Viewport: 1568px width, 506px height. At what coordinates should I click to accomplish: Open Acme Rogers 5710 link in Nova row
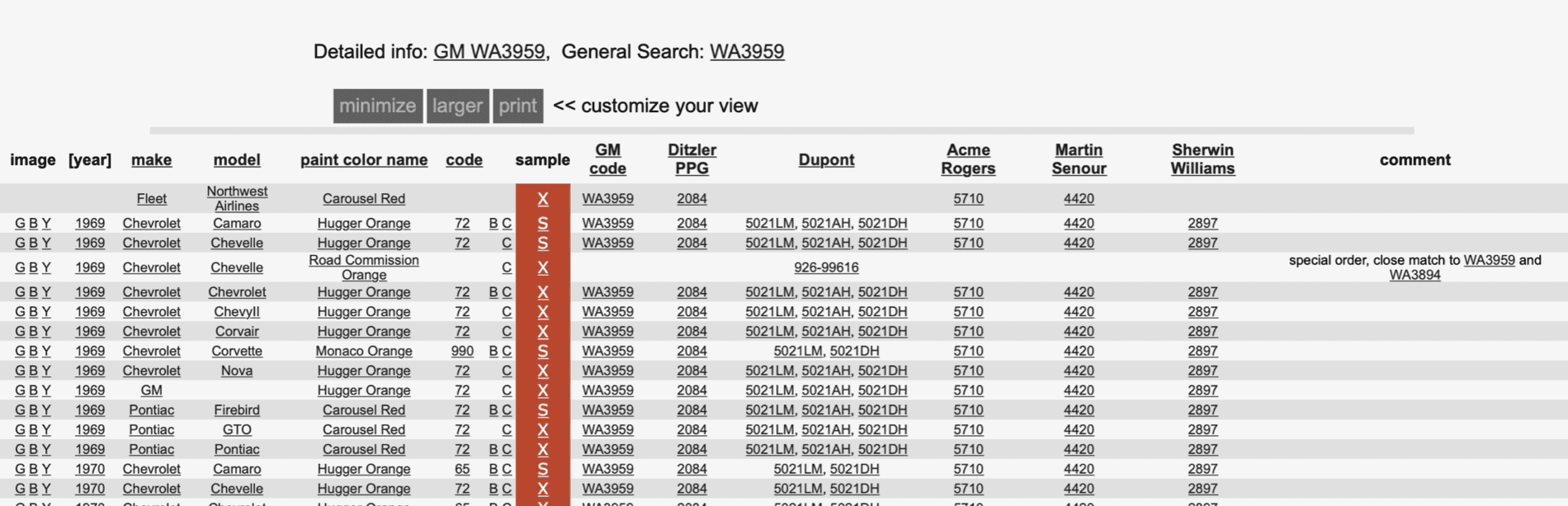click(968, 371)
